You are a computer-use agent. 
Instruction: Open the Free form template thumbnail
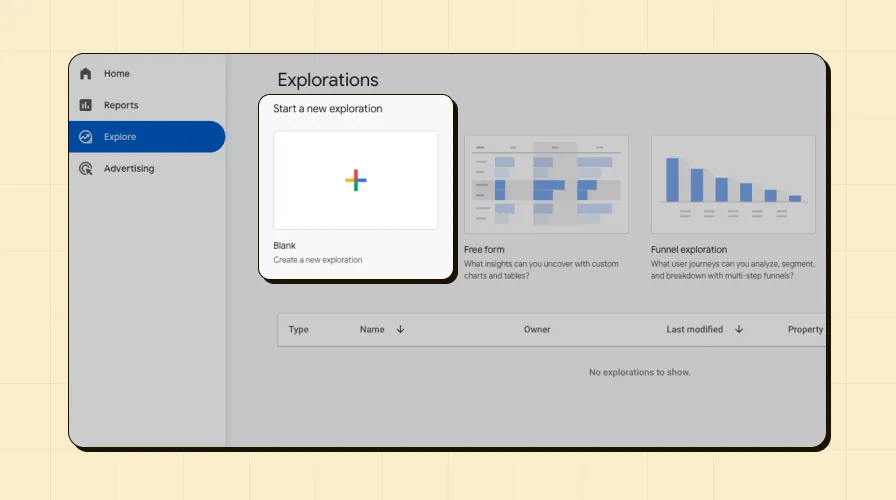tap(546, 184)
